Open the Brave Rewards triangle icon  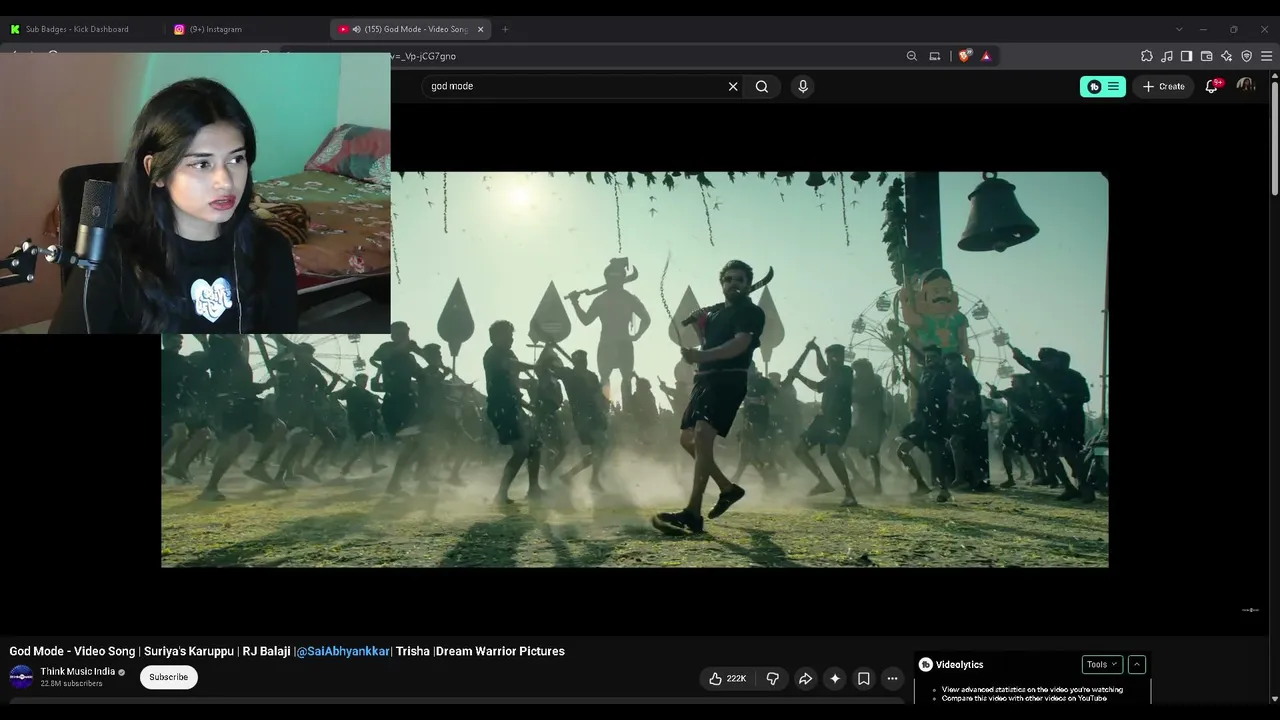(986, 56)
